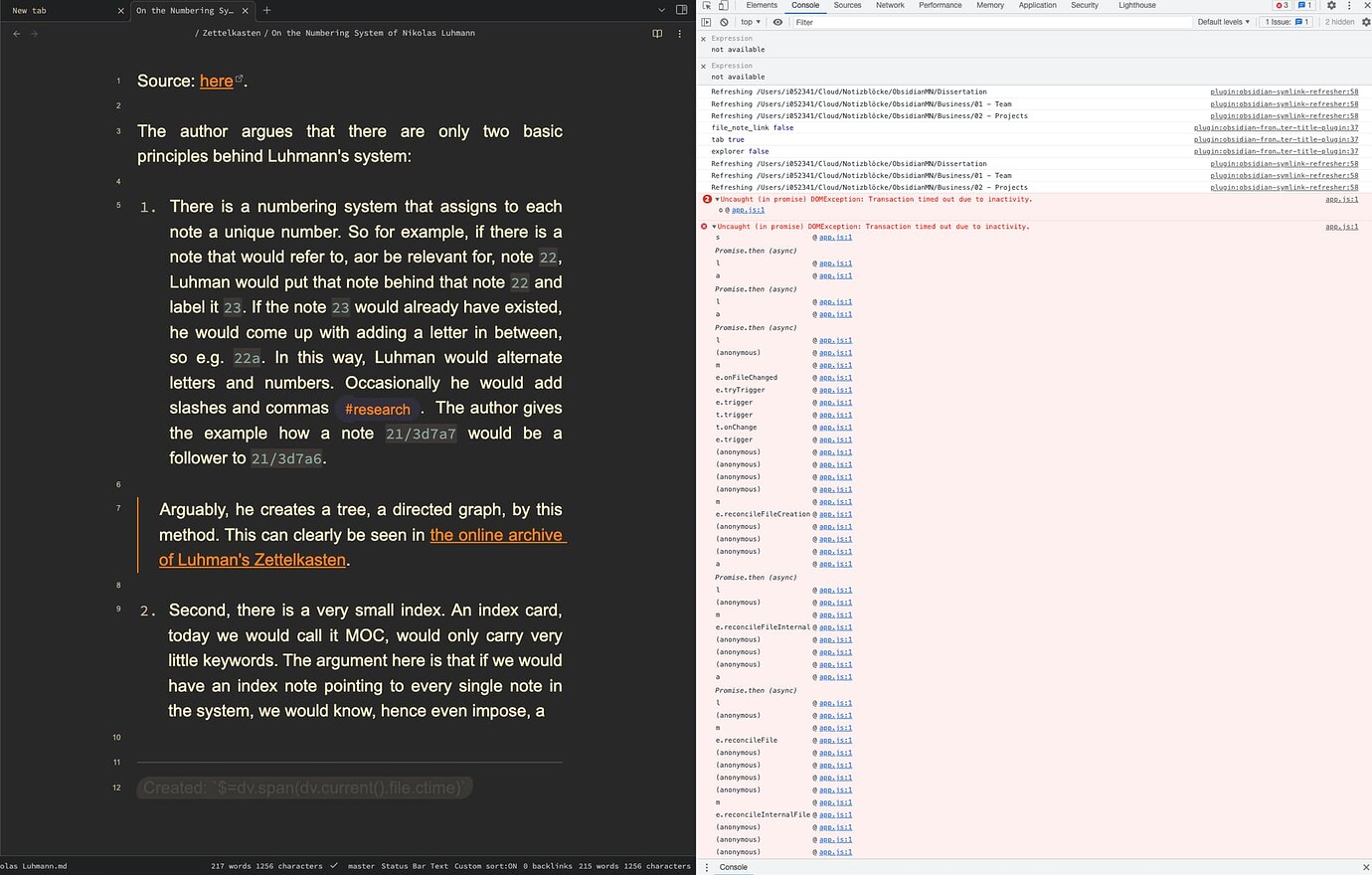The image size is (1372, 875).
Task: Open DevTools settings gear
Action: (1331, 5)
